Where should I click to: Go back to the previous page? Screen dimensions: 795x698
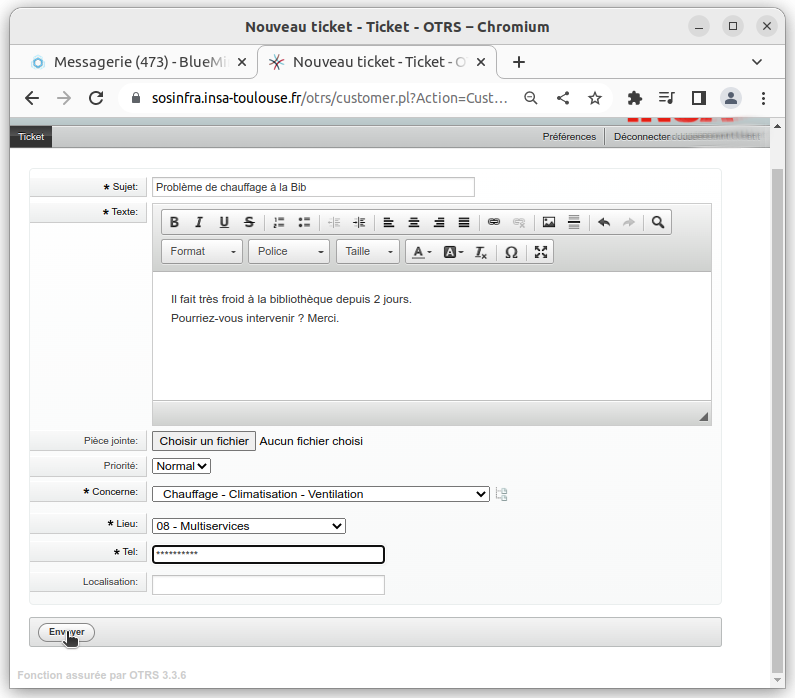pyautogui.click(x=32, y=98)
